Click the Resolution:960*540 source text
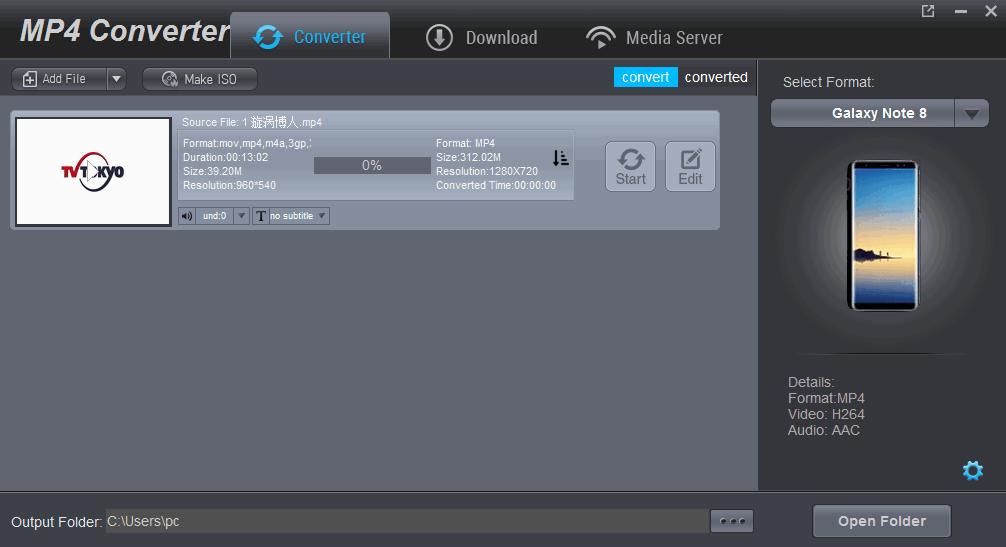The height and width of the screenshot is (547, 1006). click(229, 185)
